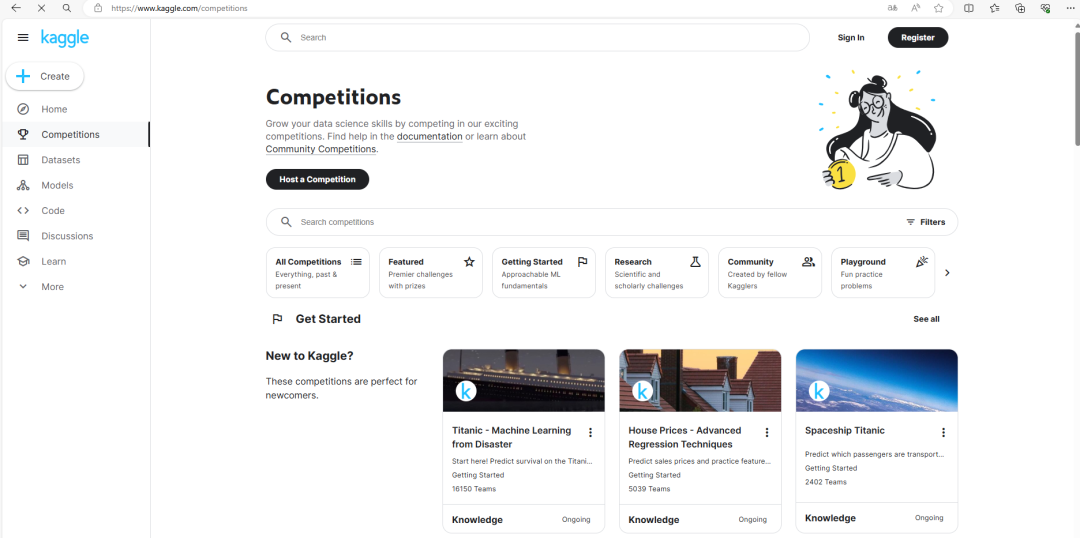
Task: Open the three-dot menu on the House Prices card
Action: 767,433
